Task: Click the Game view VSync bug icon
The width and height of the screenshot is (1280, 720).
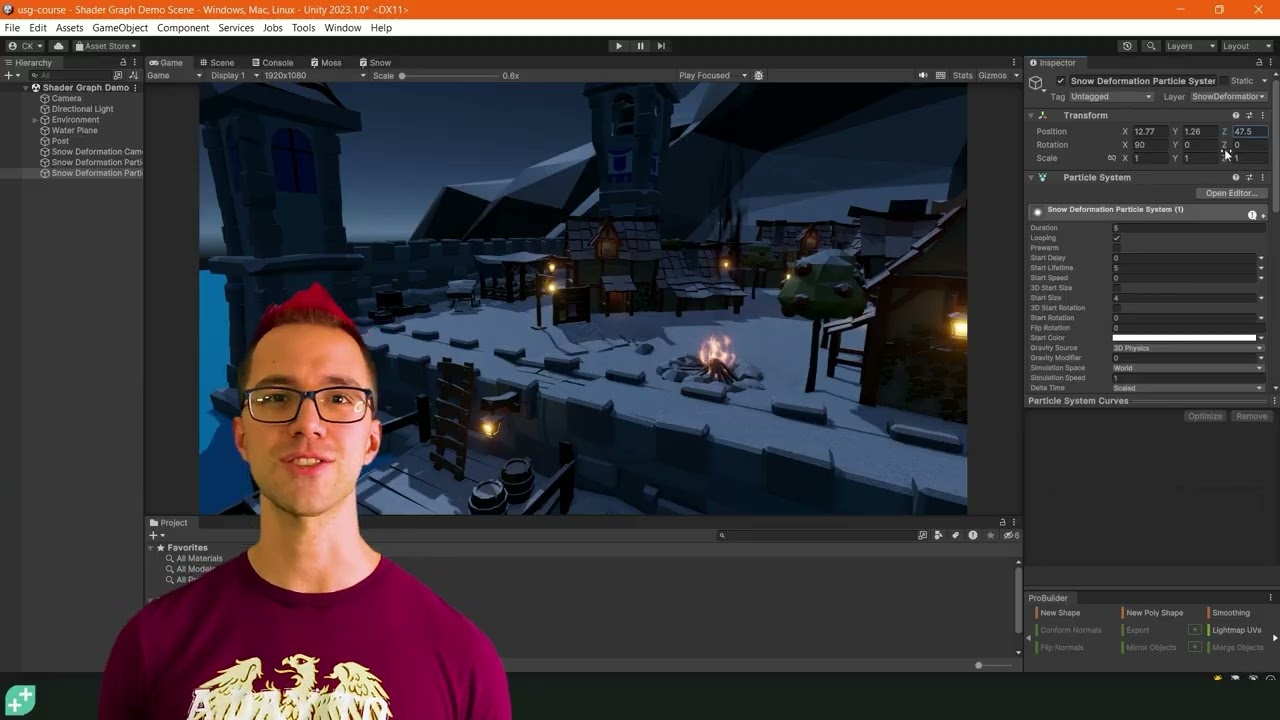Action: (x=759, y=75)
